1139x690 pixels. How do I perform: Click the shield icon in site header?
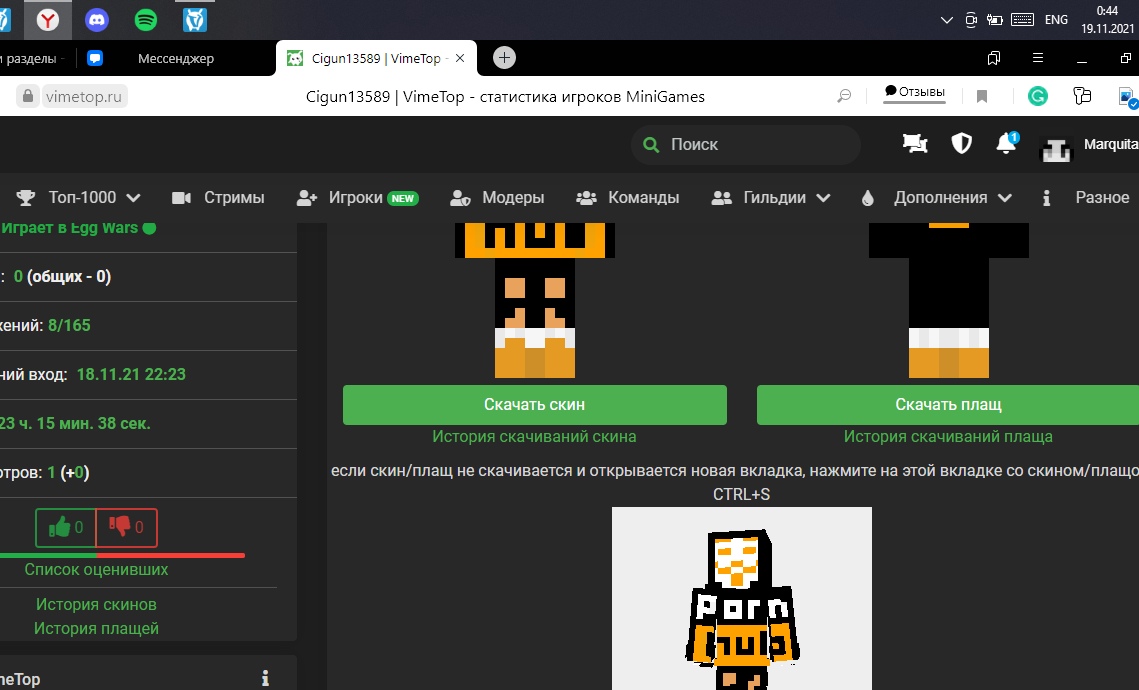tap(961, 144)
